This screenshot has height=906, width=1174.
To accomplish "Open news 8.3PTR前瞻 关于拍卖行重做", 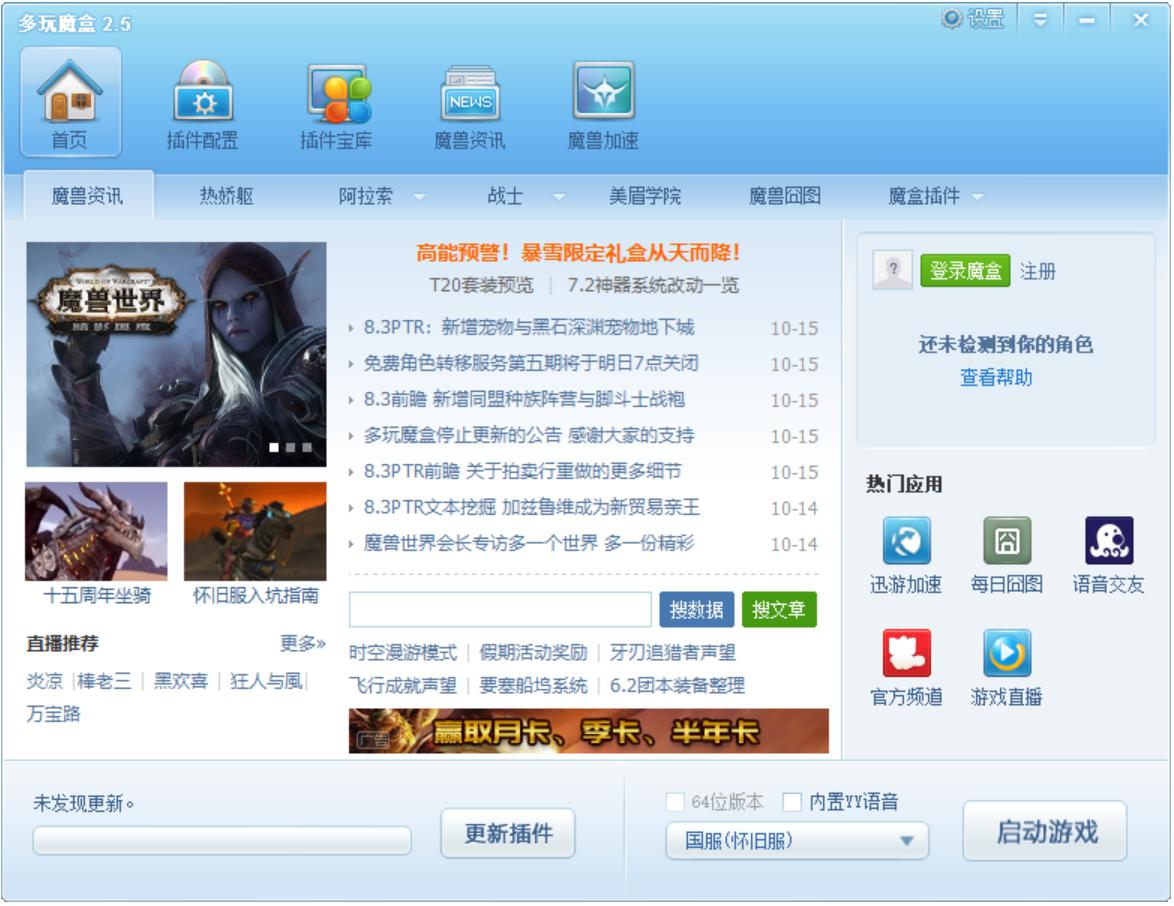I will point(523,471).
